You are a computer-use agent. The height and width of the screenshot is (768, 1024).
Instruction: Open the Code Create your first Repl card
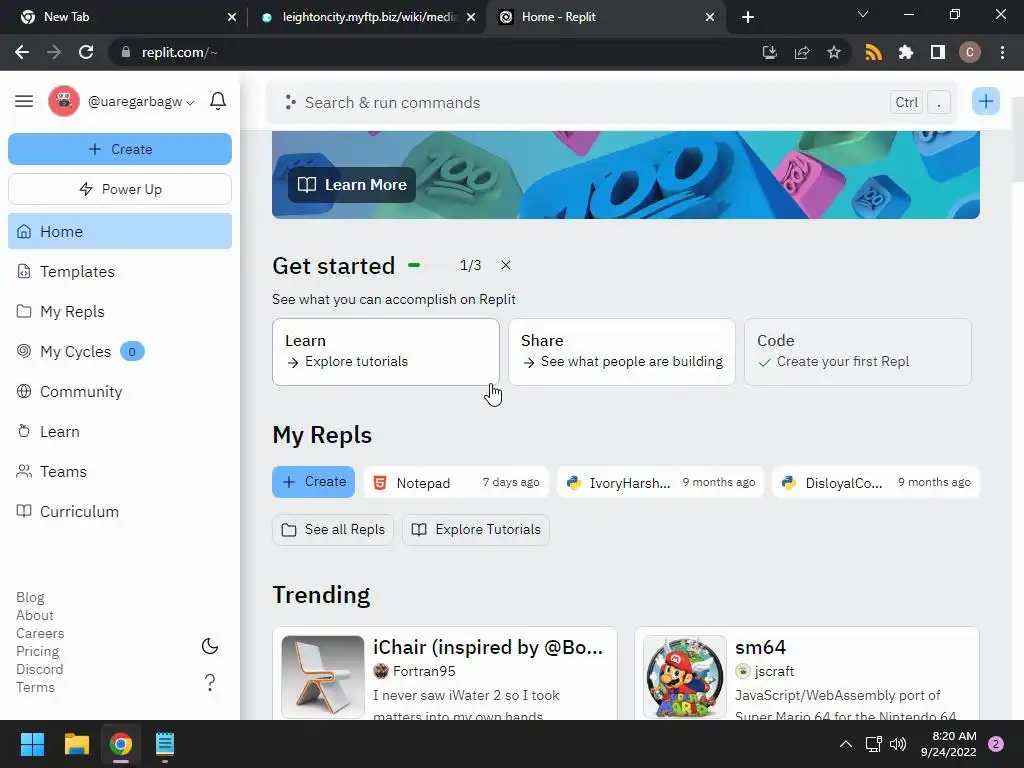pyautogui.click(x=858, y=352)
